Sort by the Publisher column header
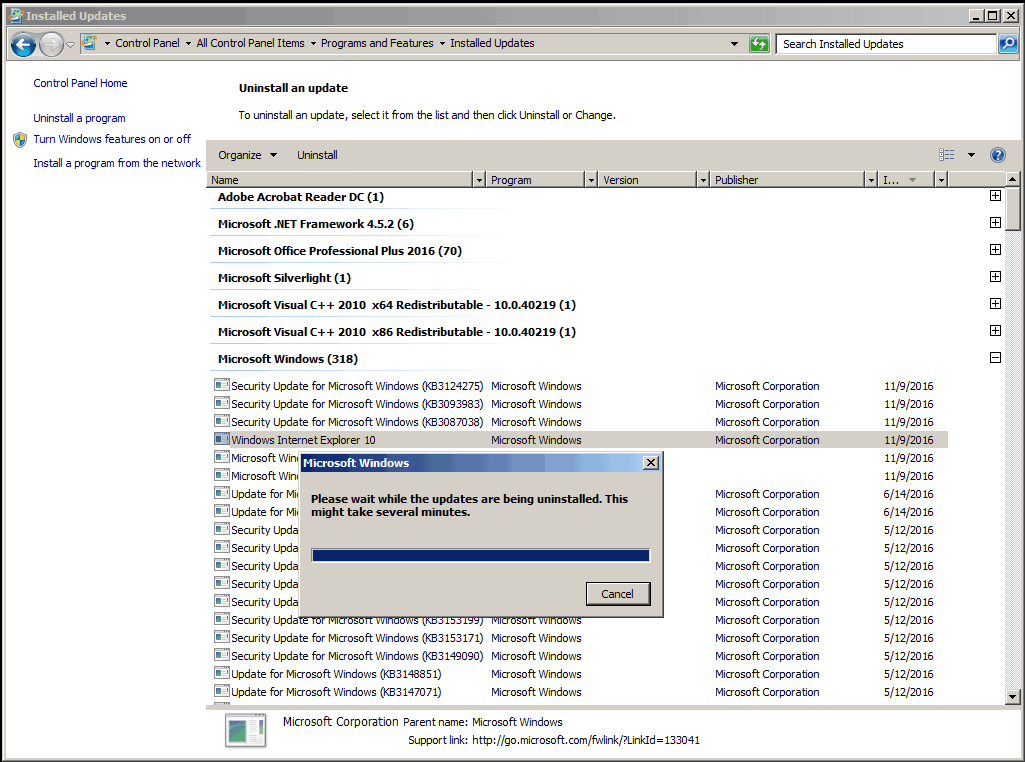 [x=788, y=180]
